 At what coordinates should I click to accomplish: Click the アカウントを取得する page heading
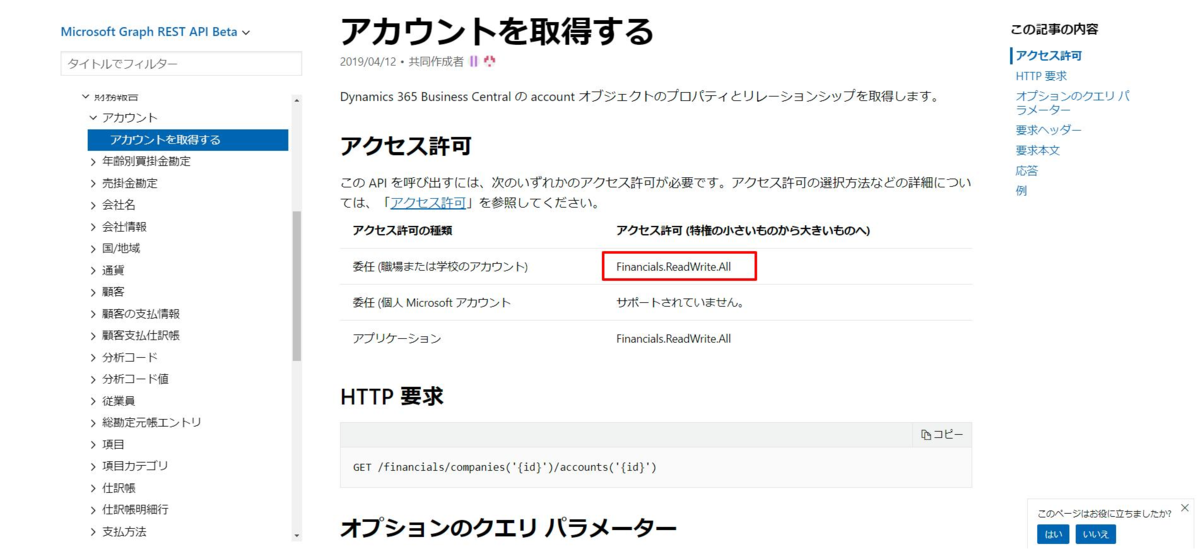[x=497, y=31]
